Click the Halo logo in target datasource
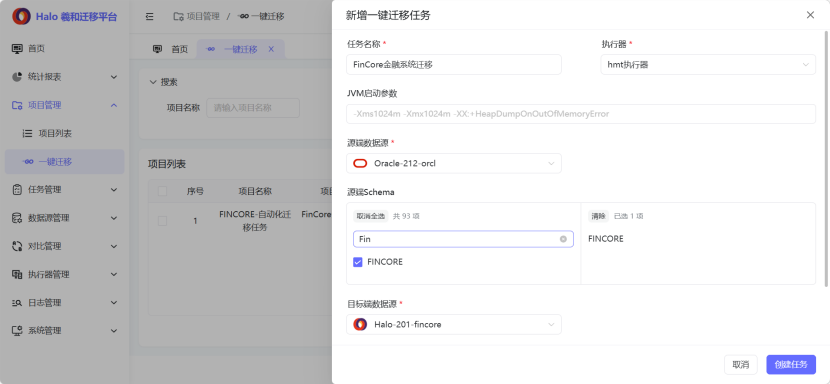 360,324
